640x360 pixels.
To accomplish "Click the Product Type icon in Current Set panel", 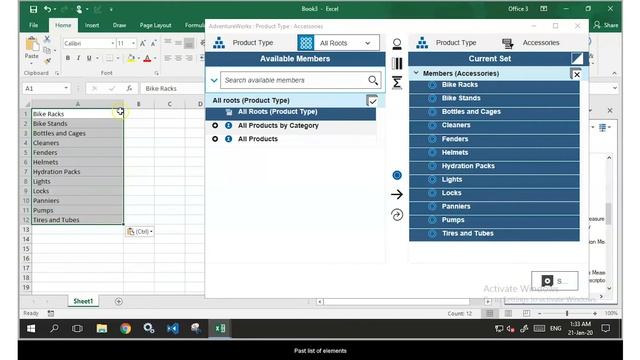I will click(x=422, y=42).
